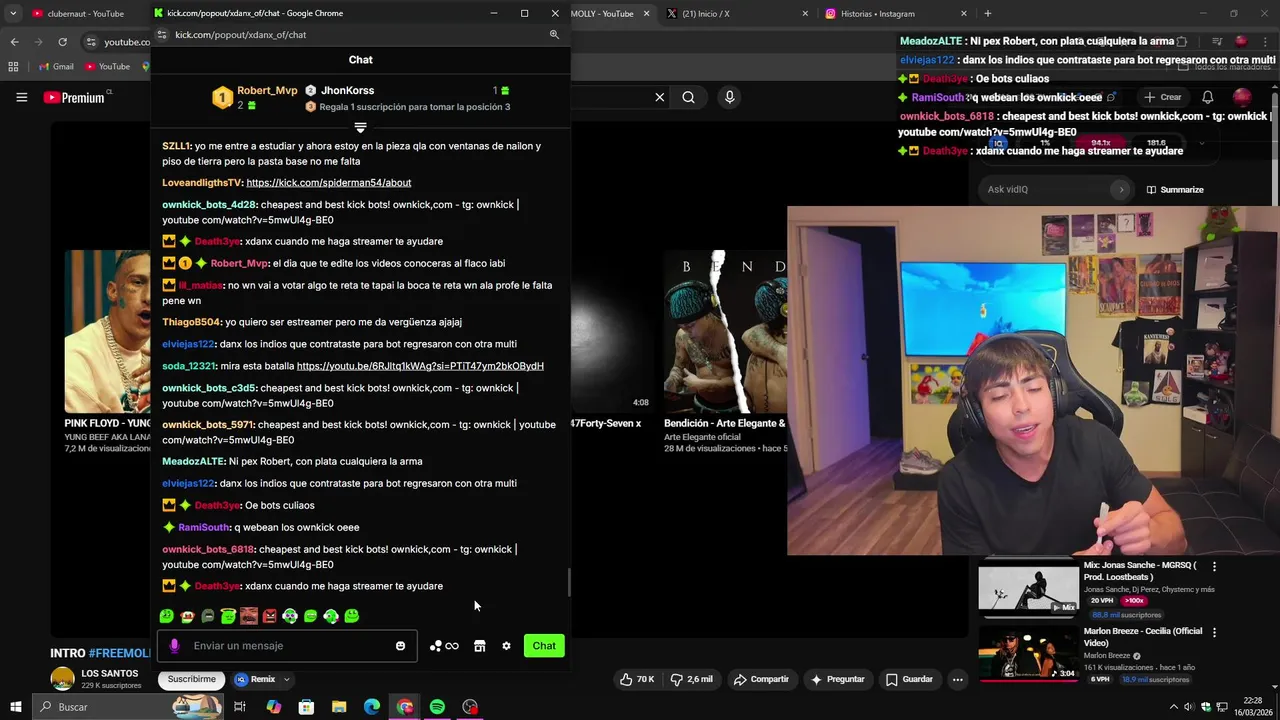Open the YouTube hamburger guide menu

pyautogui.click(x=21, y=97)
